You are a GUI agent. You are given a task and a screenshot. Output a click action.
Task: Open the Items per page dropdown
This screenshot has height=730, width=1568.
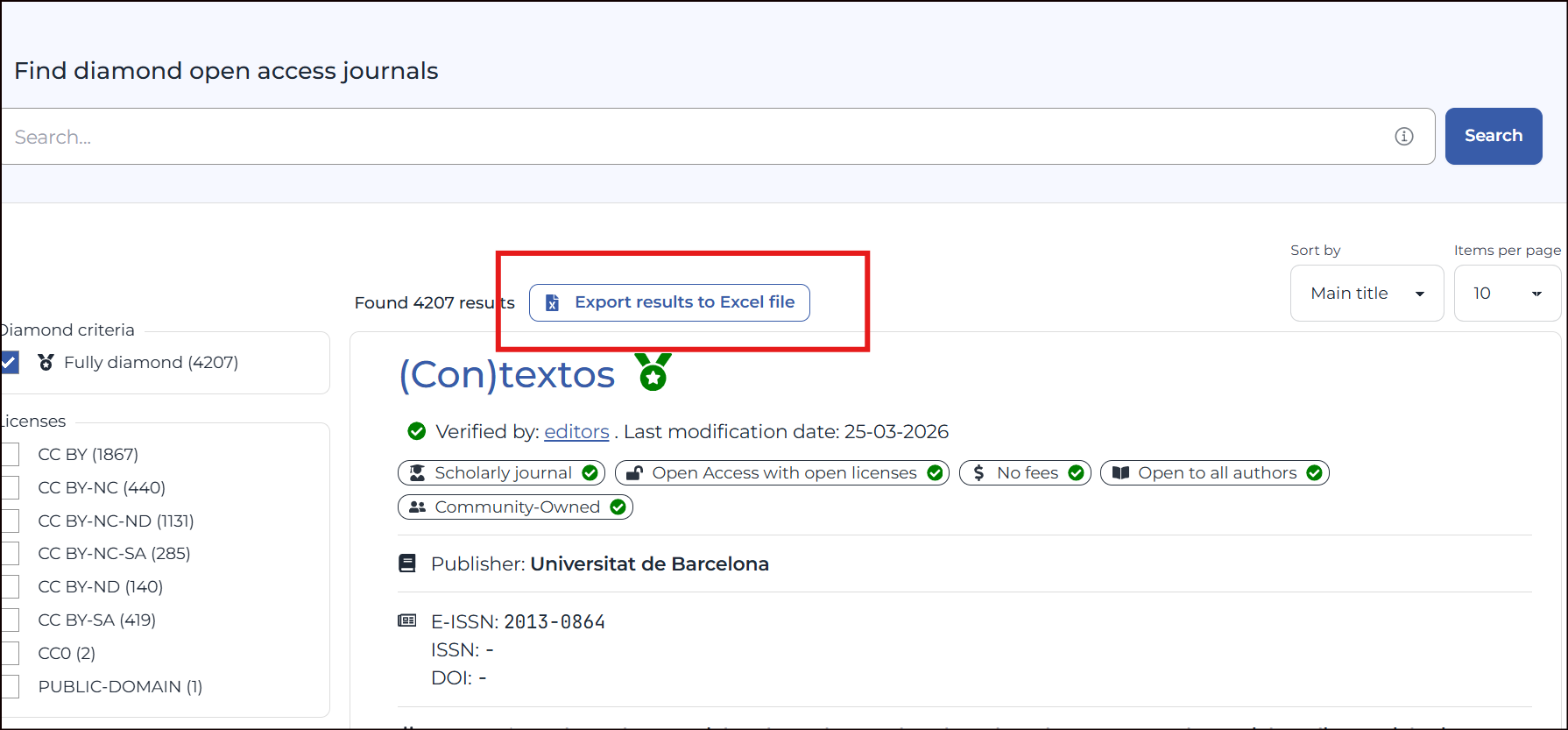pos(1507,294)
